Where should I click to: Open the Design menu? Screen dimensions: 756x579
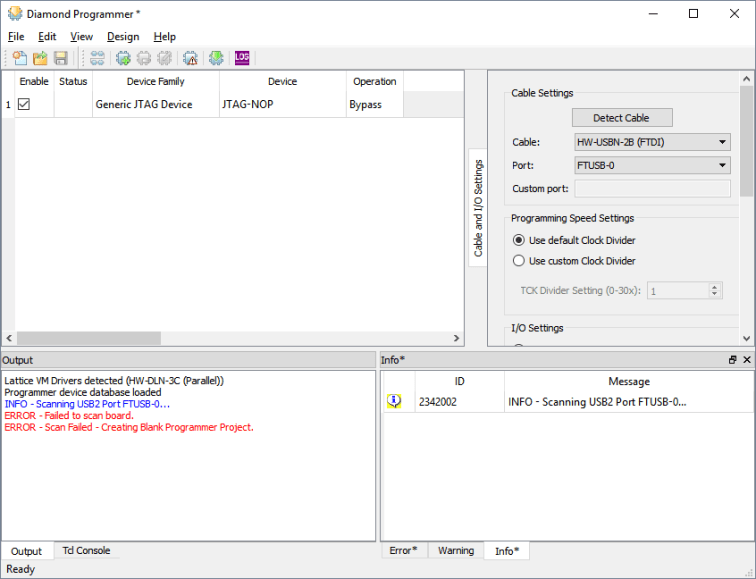123,37
